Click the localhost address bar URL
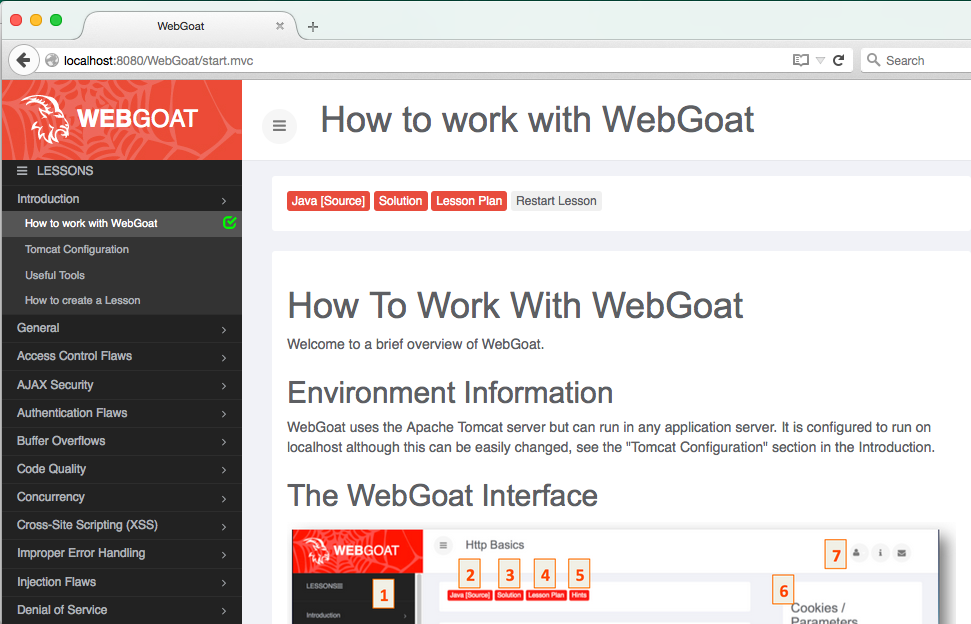 (159, 61)
